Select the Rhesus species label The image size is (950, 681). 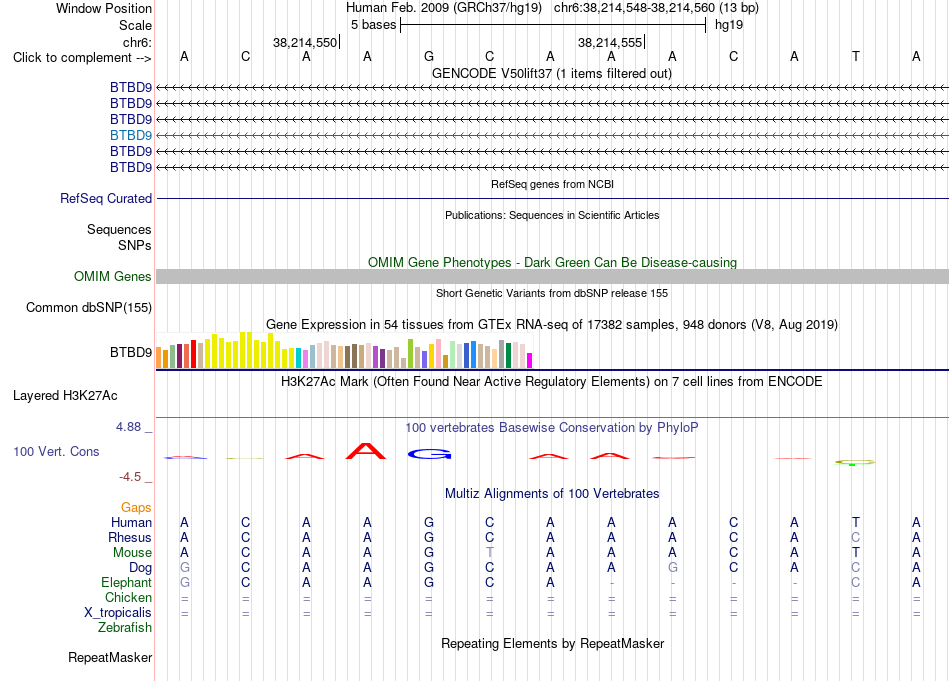tap(130, 537)
